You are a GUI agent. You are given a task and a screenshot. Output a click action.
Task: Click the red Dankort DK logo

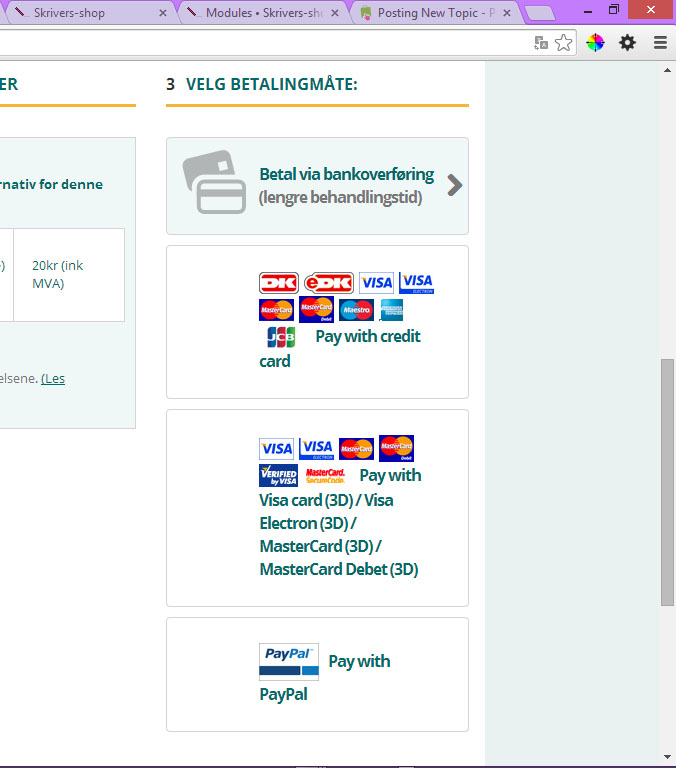tap(279, 283)
